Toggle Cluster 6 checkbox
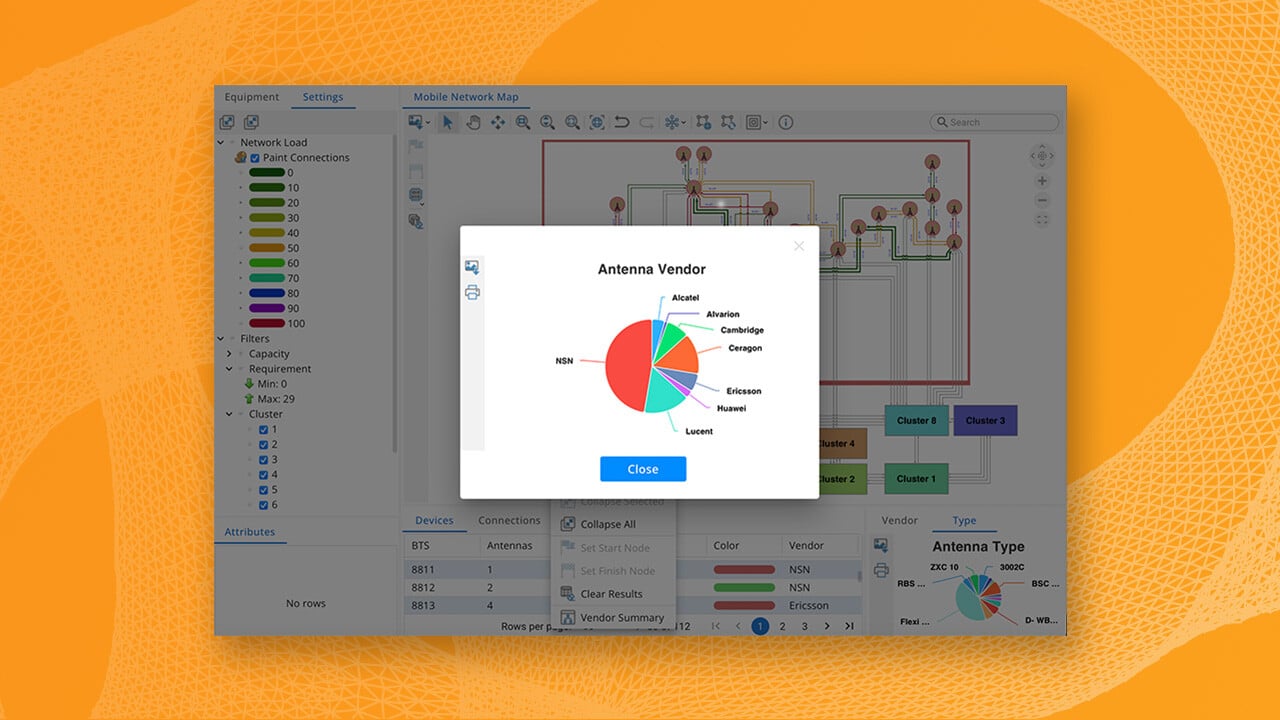The width and height of the screenshot is (1280, 720). click(x=264, y=505)
